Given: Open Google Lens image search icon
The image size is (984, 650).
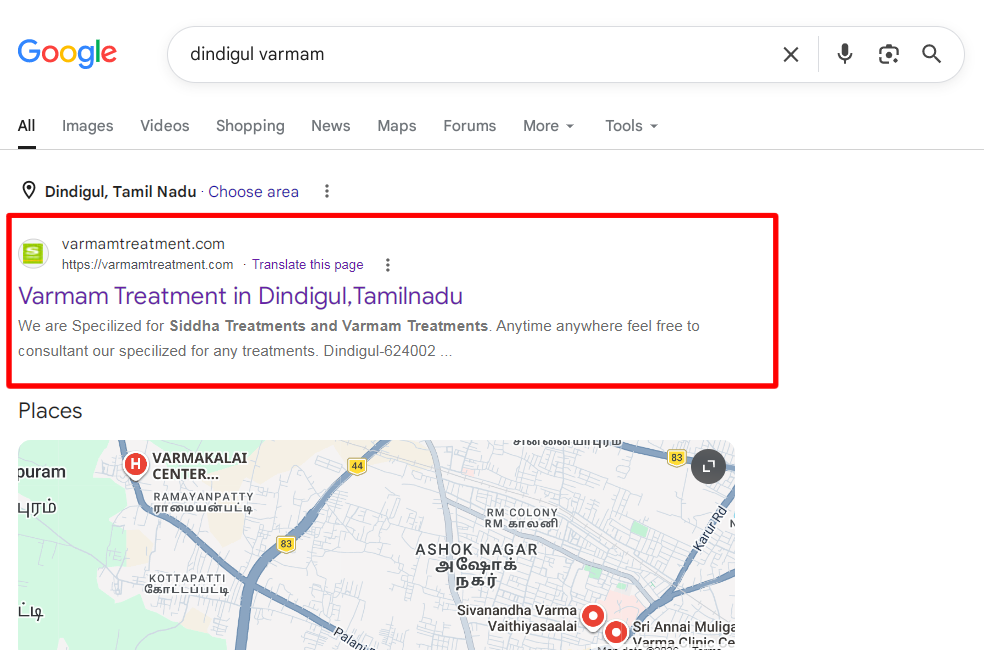Looking at the screenshot, I should (x=889, y=55).
